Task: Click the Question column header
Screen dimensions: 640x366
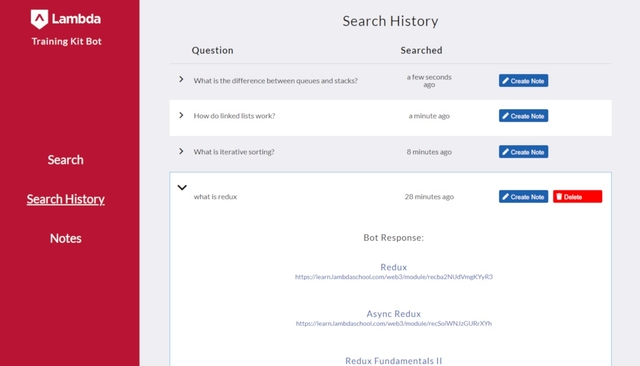Action: point(213,50)
